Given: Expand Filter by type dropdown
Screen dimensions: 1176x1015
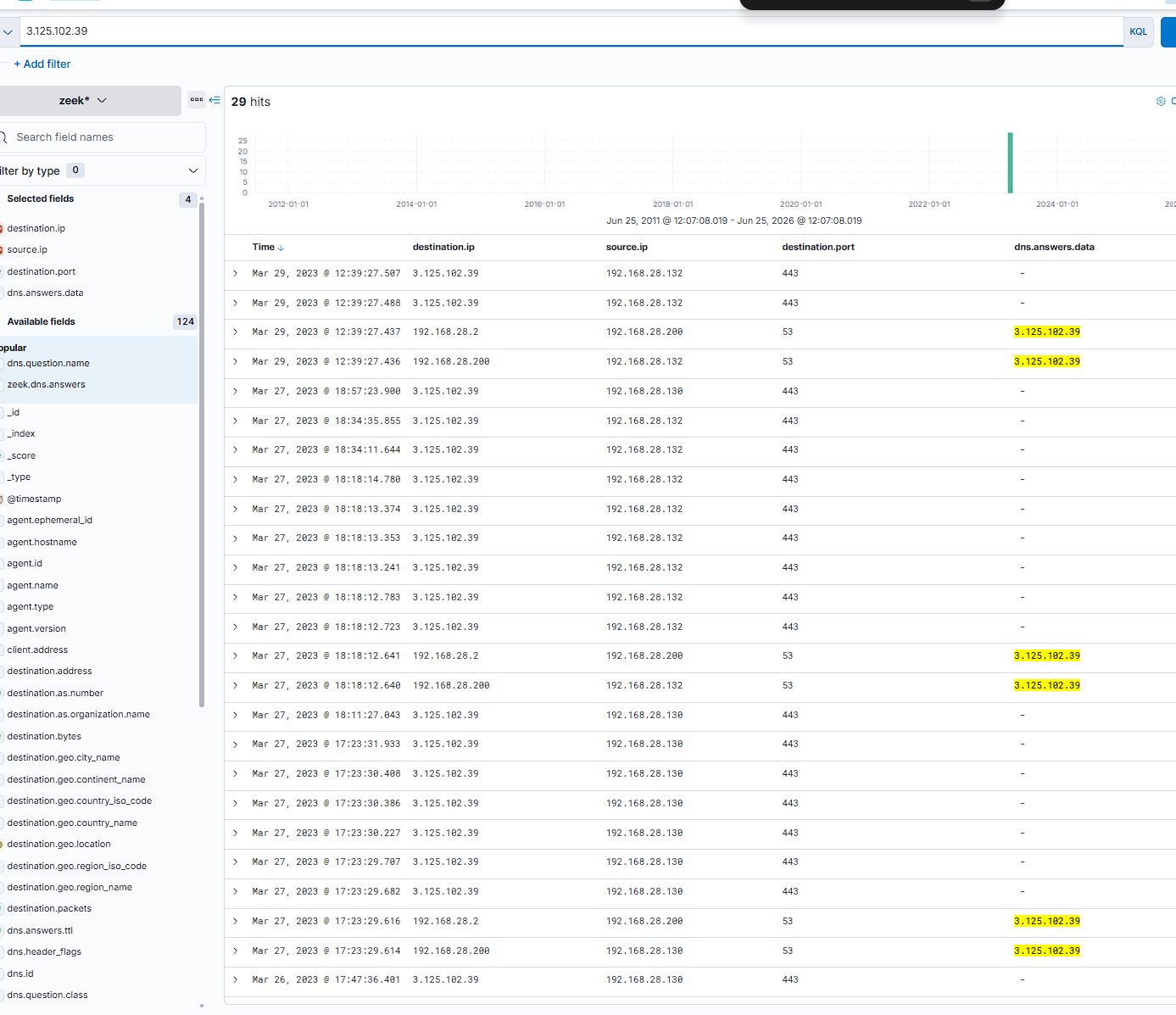Looking at the screenshot, I should pos(102,170).
